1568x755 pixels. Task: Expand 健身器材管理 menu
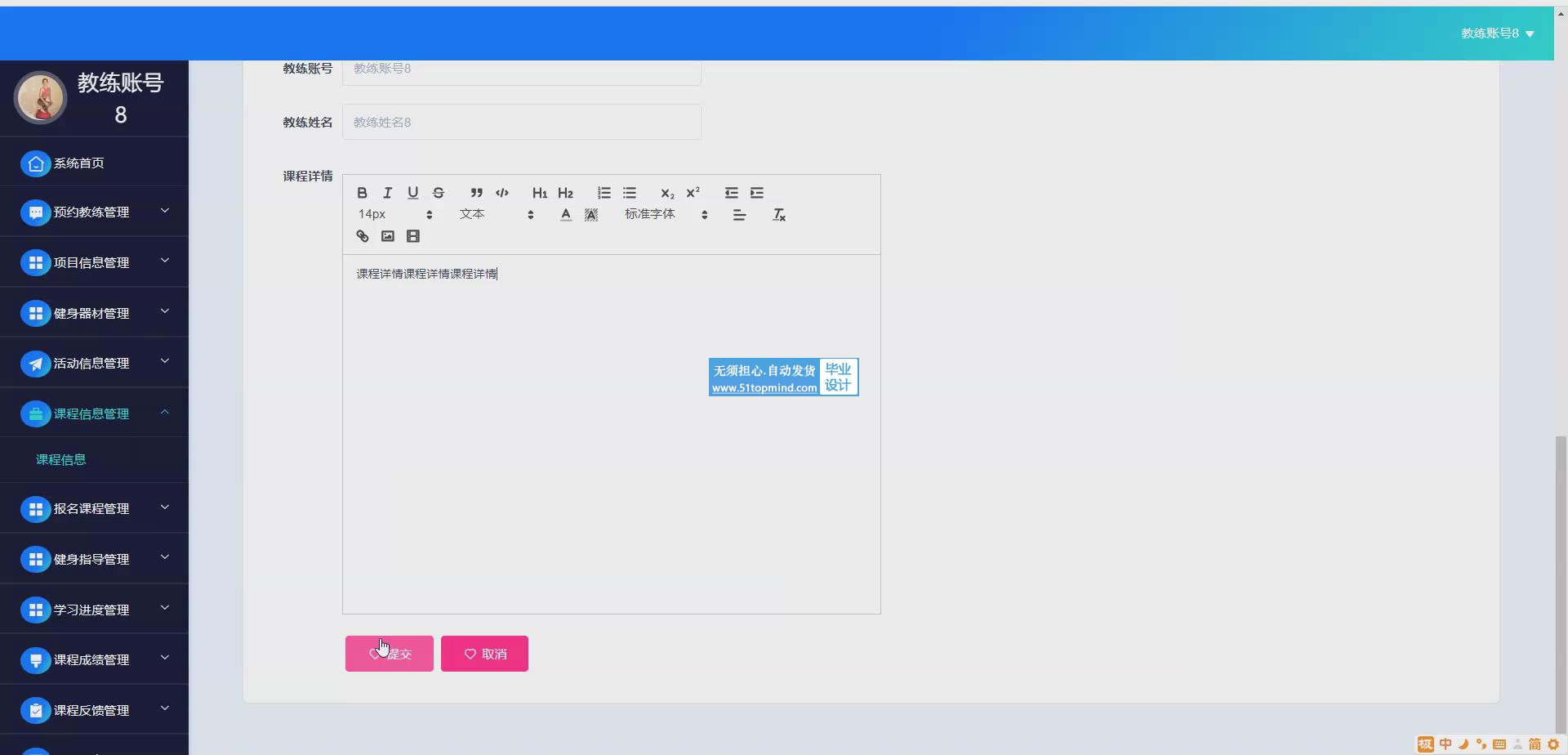tap(94, 313)
